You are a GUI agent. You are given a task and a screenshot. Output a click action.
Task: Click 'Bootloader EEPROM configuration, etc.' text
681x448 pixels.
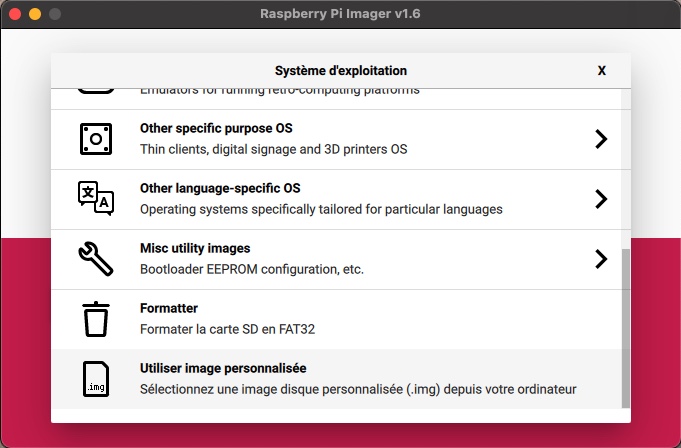(252, 269)
